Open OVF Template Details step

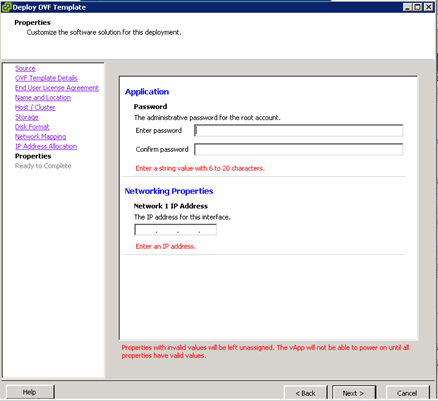coord(46,78)
